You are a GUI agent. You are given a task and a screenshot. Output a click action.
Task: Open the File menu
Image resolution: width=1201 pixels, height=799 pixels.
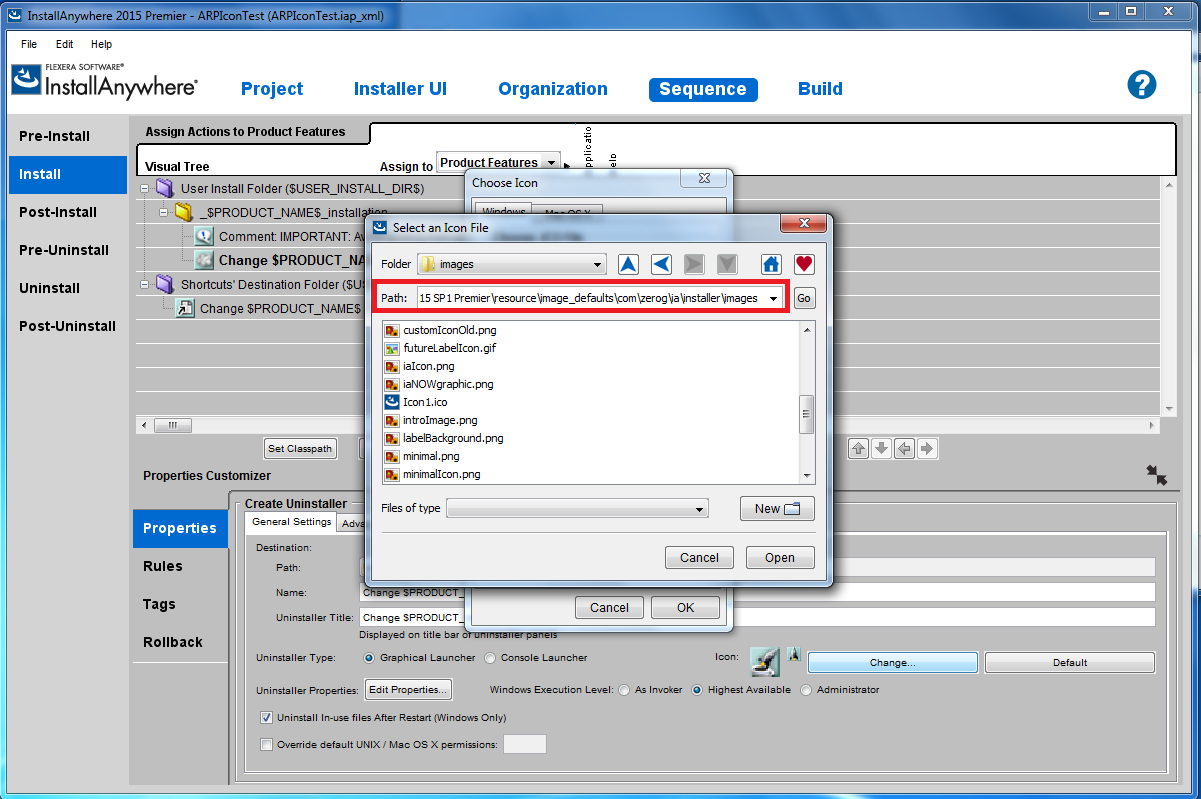point(29,44)
